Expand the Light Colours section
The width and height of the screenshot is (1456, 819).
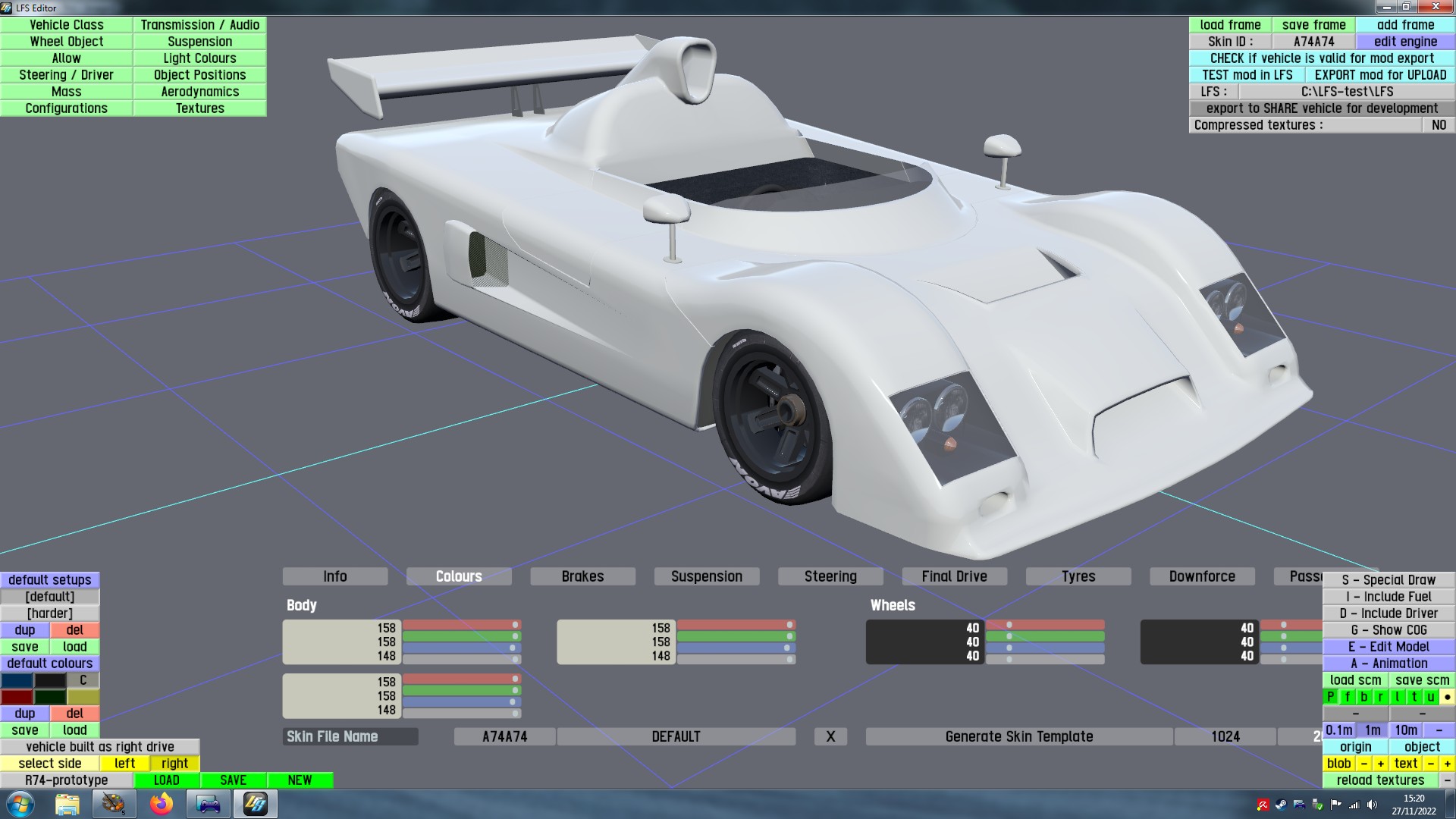199,58
